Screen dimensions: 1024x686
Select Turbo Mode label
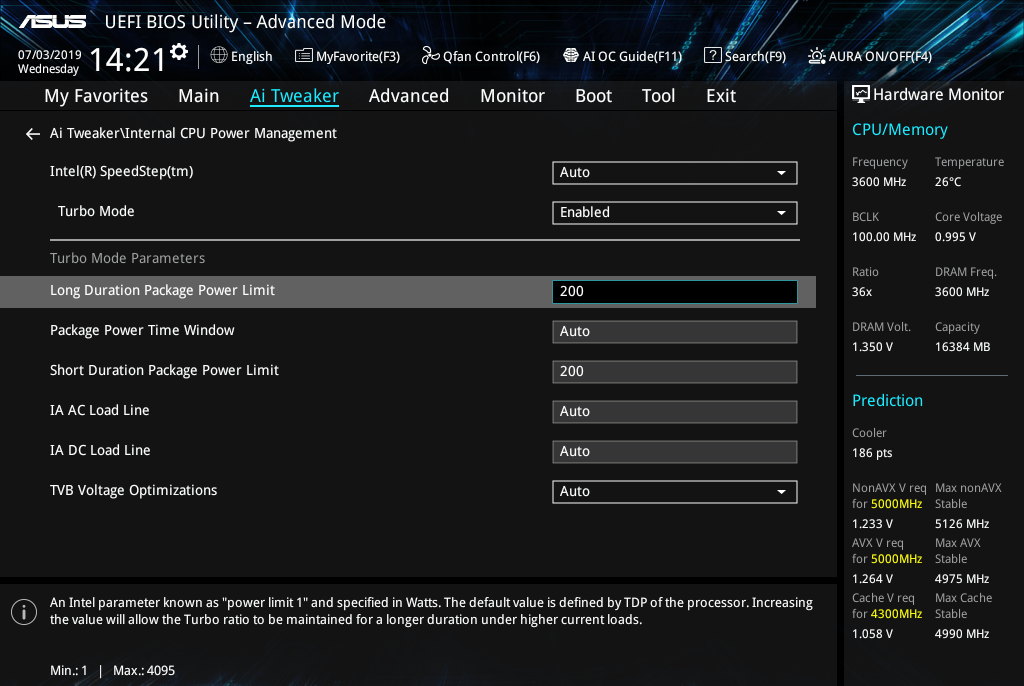[96, 211]
